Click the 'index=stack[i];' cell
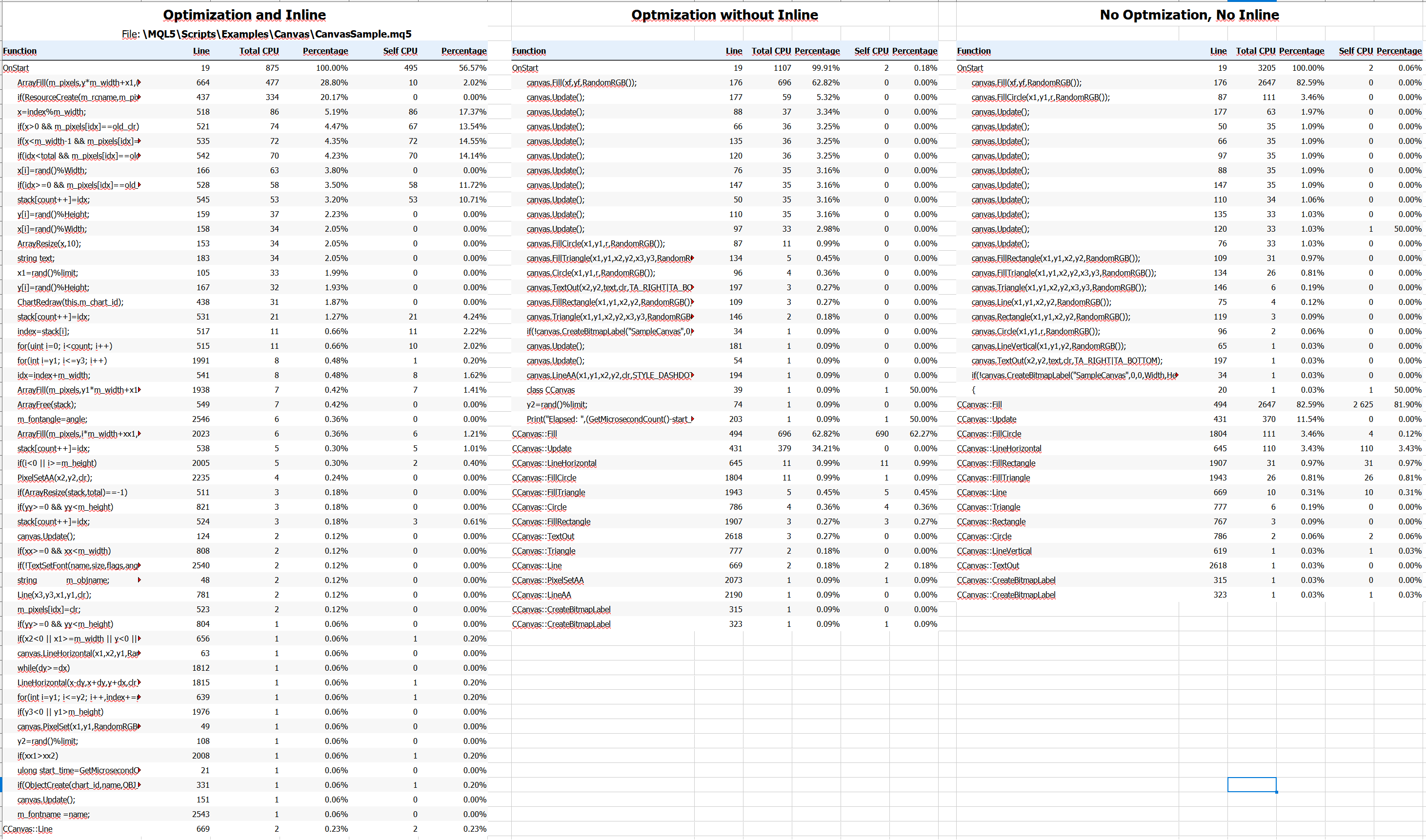1426x840 pixels. (x=43, y=332)
